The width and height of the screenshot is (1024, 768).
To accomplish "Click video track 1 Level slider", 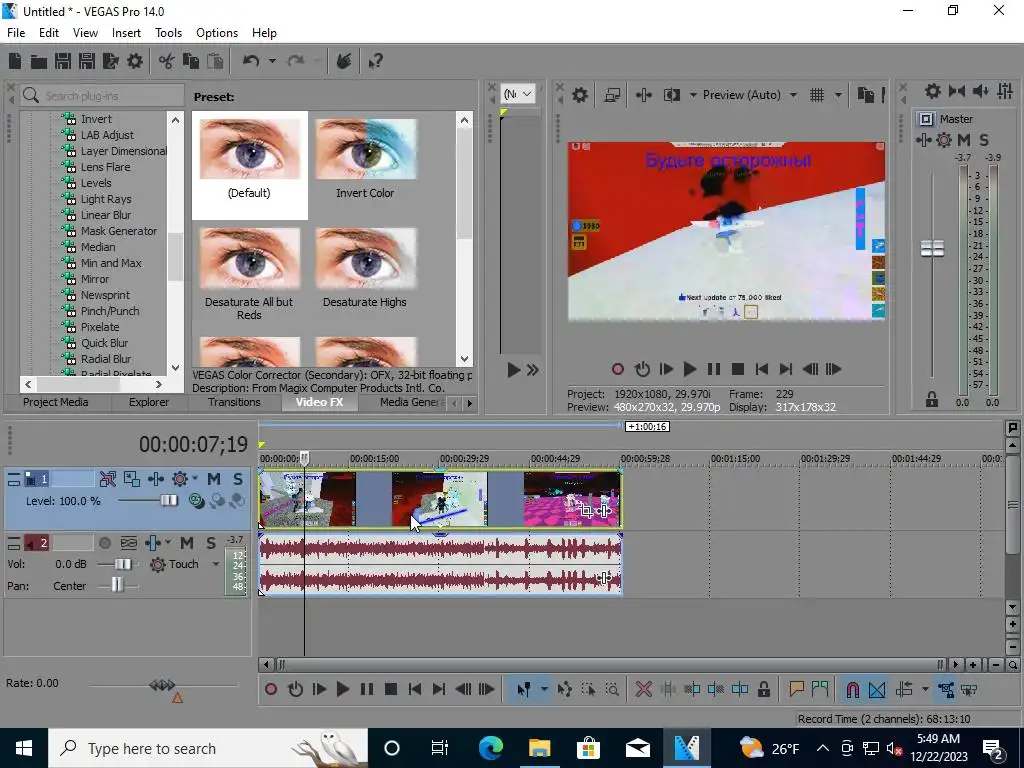I will (x=168, y=501).
